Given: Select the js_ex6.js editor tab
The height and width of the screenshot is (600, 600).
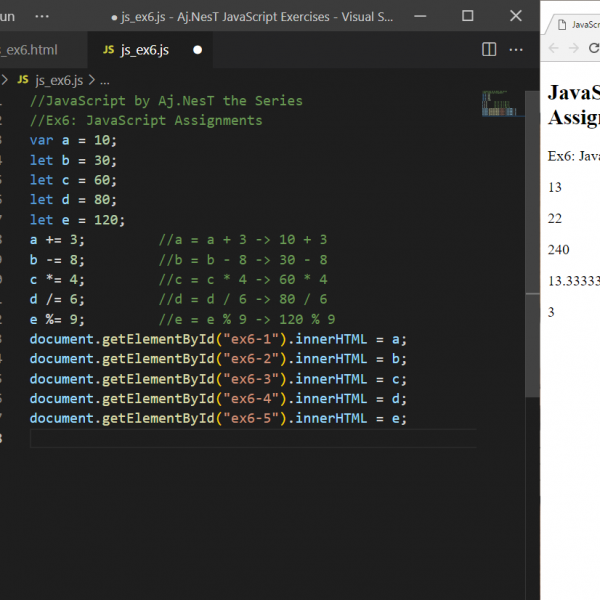Looking at the screenshot, I should click(145, 49).
